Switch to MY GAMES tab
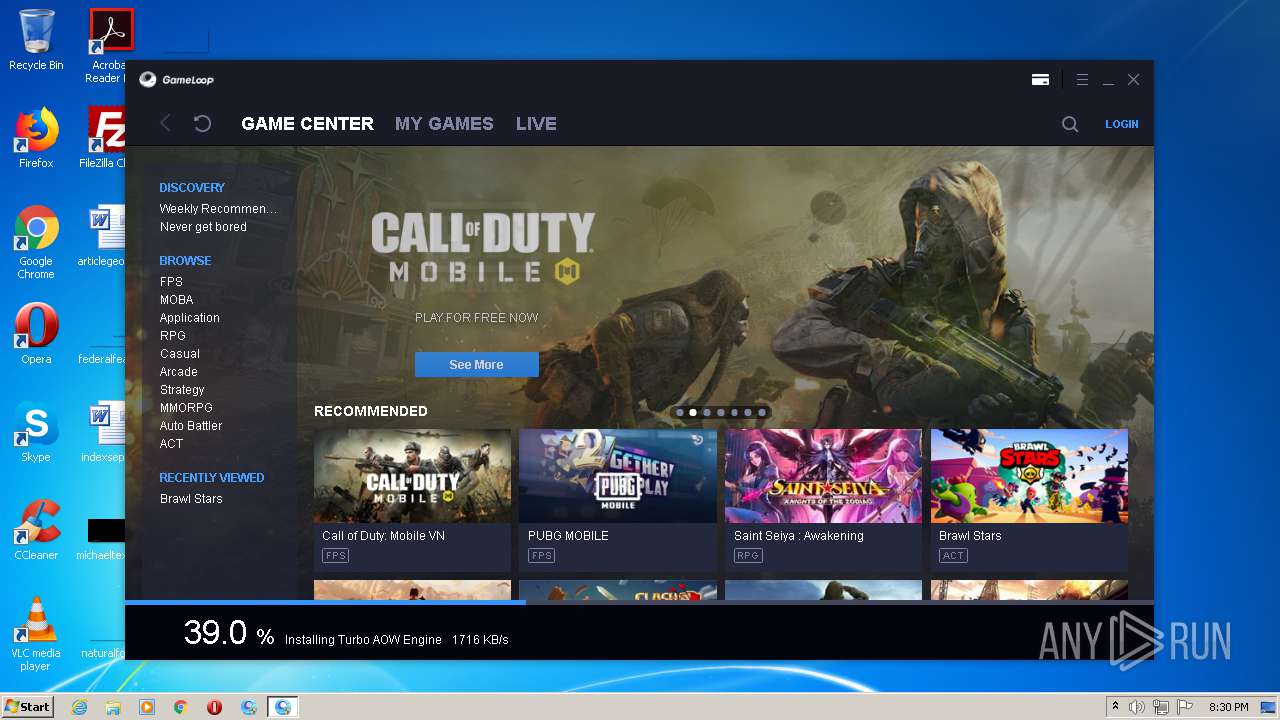Screen dimensions: 1280x720 pyautogui.click(x=444, y=124)
